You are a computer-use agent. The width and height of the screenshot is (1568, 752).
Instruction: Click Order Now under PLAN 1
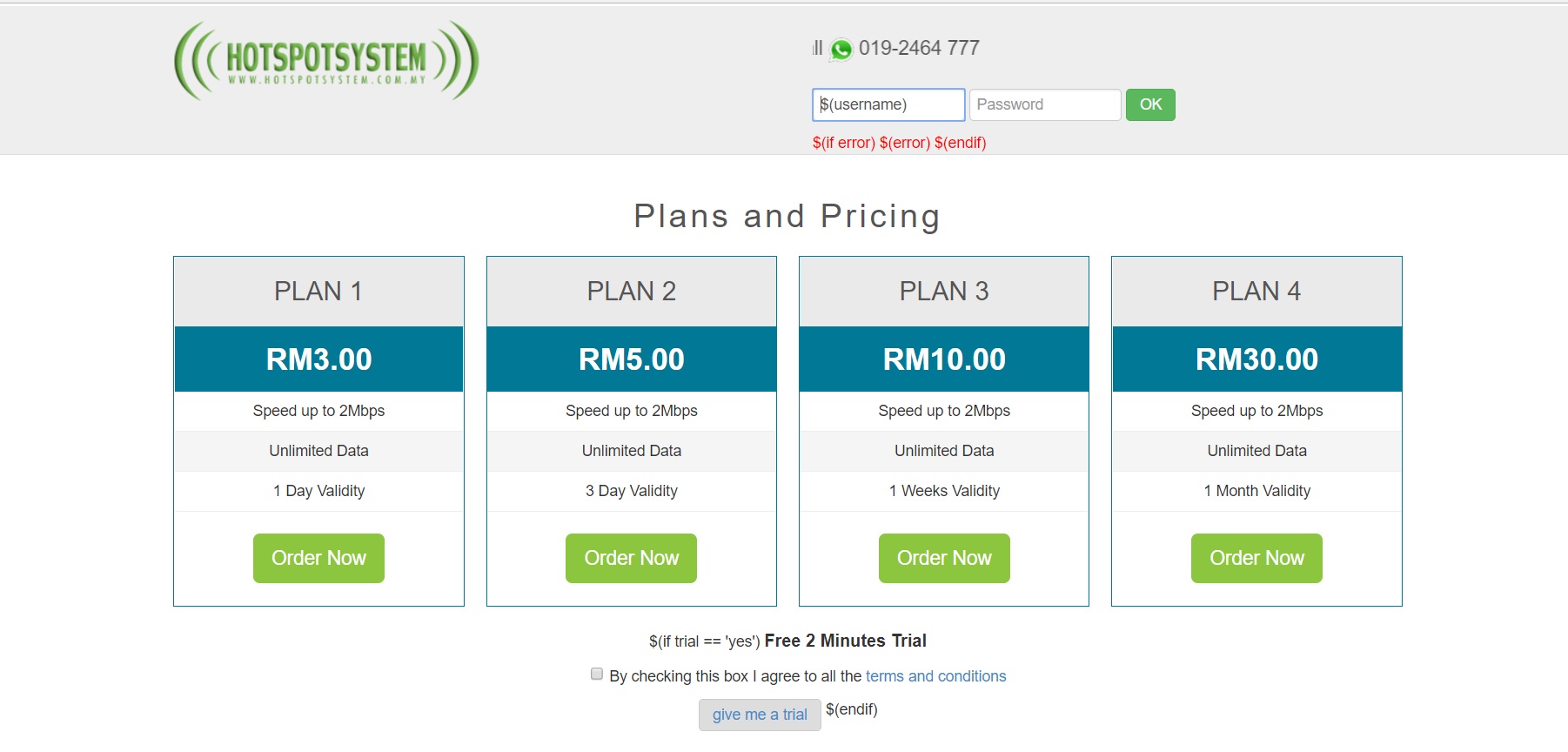pos(318,558)
